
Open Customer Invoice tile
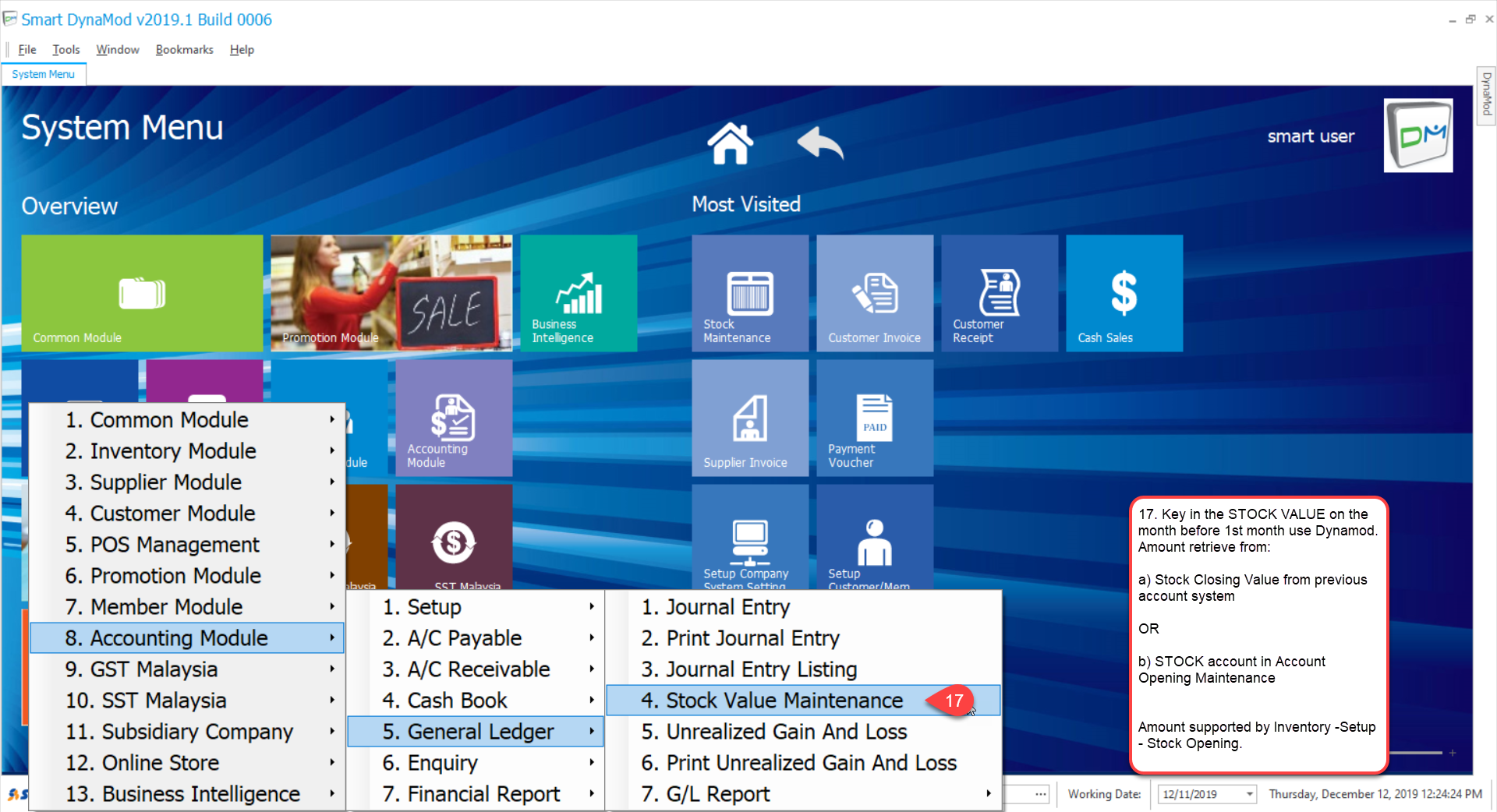tap(875, 293)
